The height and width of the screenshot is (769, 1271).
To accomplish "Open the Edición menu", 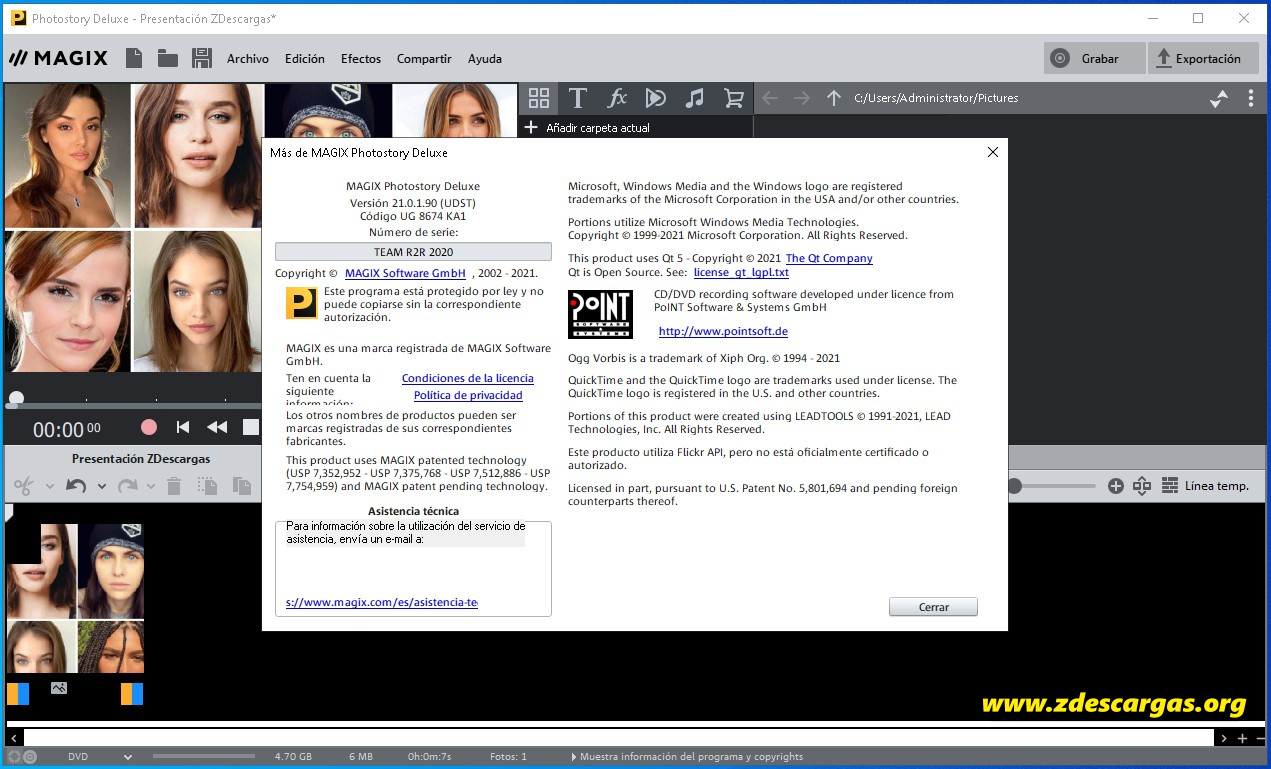I will pos(304,58).
